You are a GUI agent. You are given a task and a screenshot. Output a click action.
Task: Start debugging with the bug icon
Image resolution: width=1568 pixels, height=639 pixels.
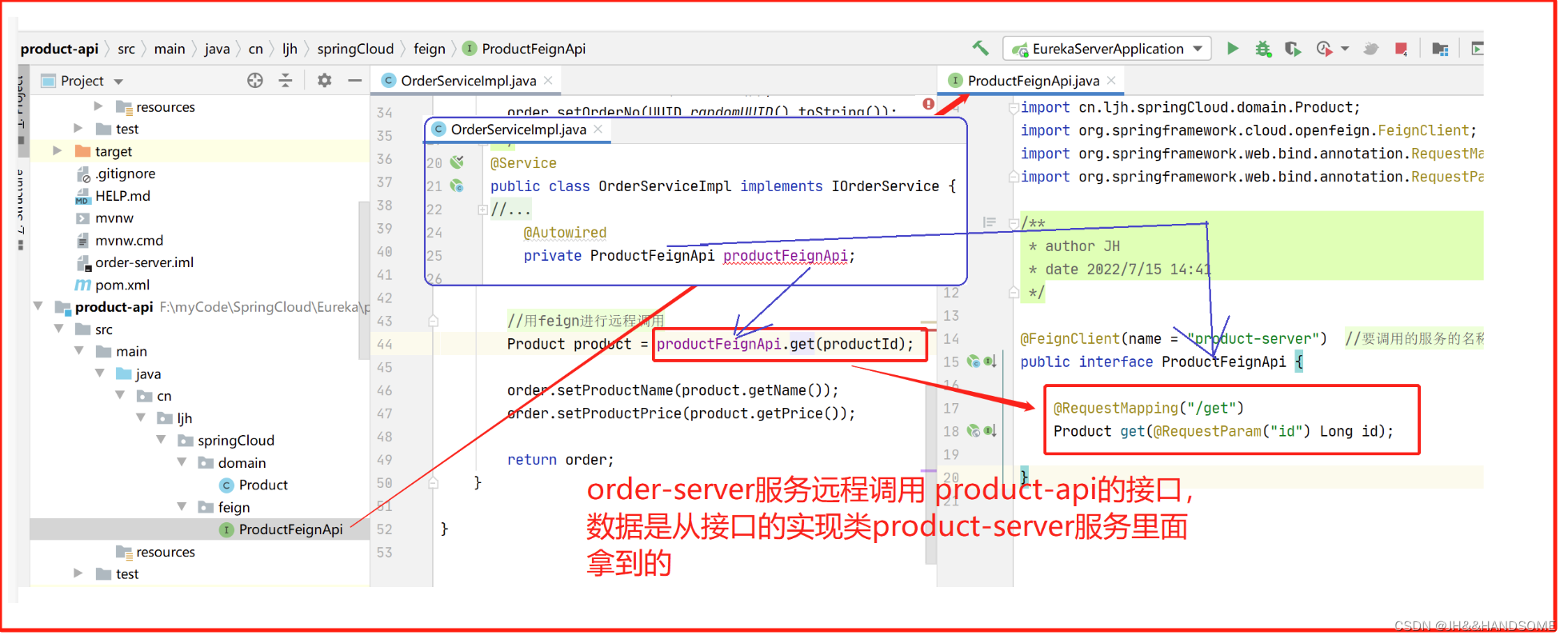point(1262,49)
